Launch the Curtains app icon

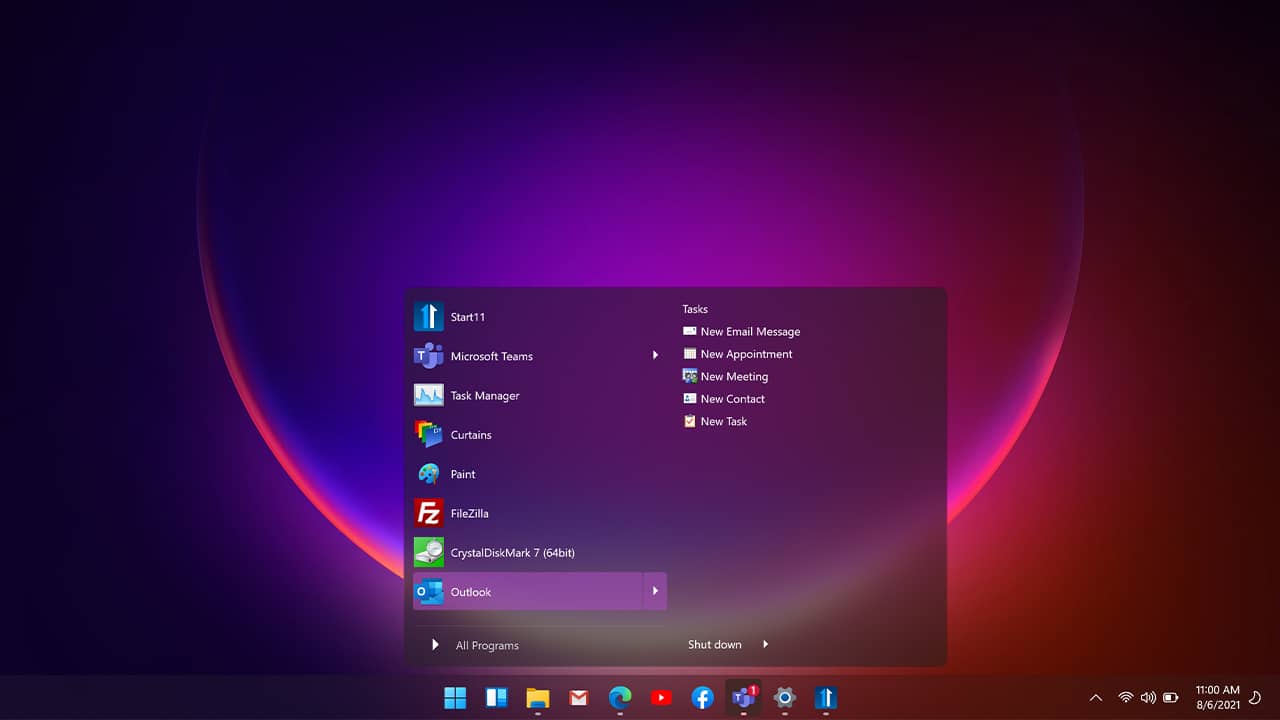coord(428,434)
